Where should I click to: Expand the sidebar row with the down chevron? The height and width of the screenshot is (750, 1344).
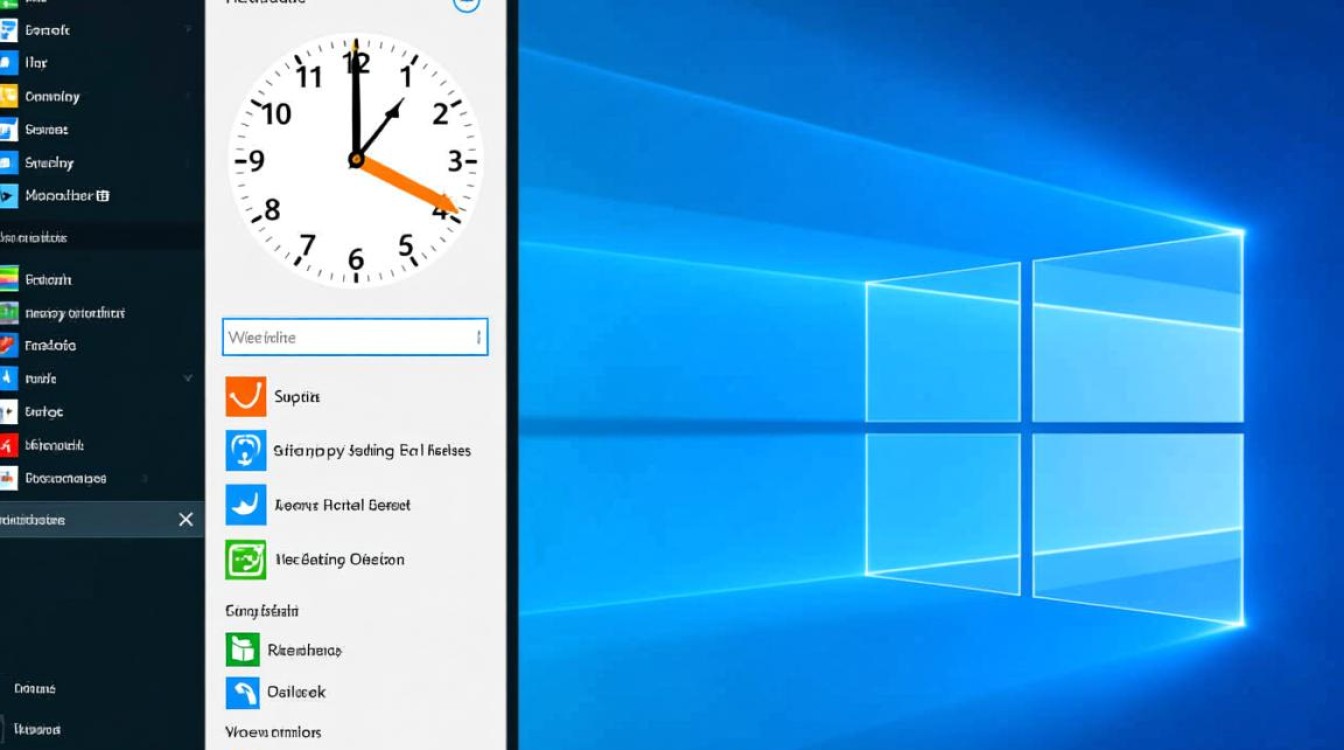point(187,378)
